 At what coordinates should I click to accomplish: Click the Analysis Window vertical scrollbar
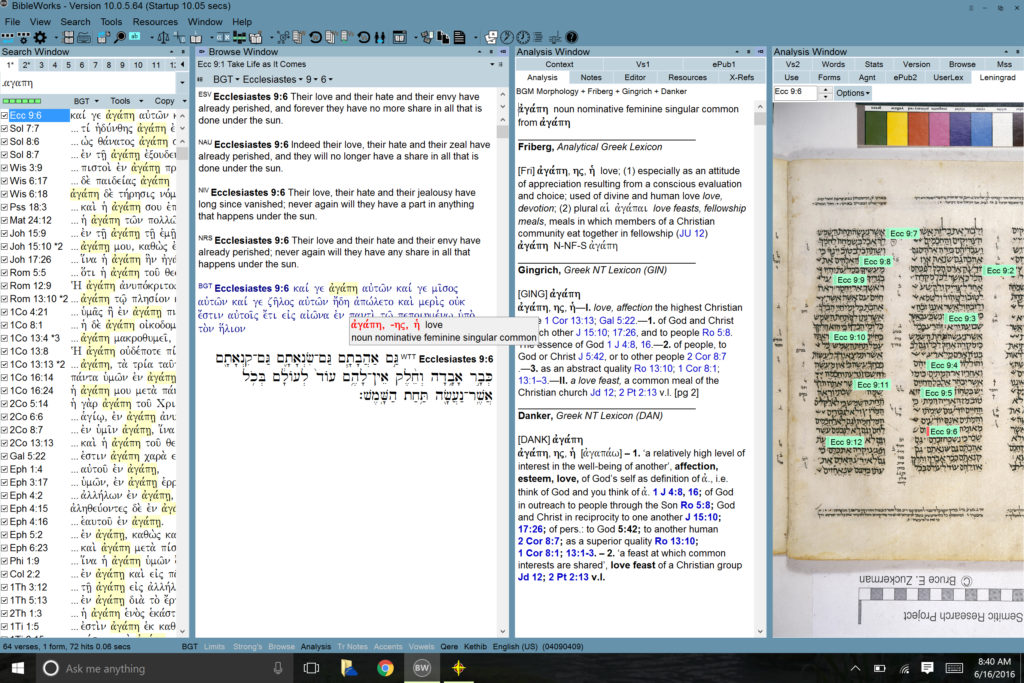760,369
